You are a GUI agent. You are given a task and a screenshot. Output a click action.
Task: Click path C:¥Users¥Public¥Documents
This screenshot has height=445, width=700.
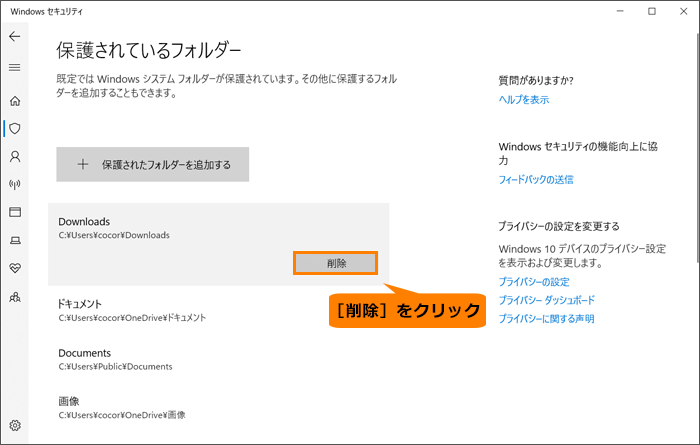tap(115, 367)
